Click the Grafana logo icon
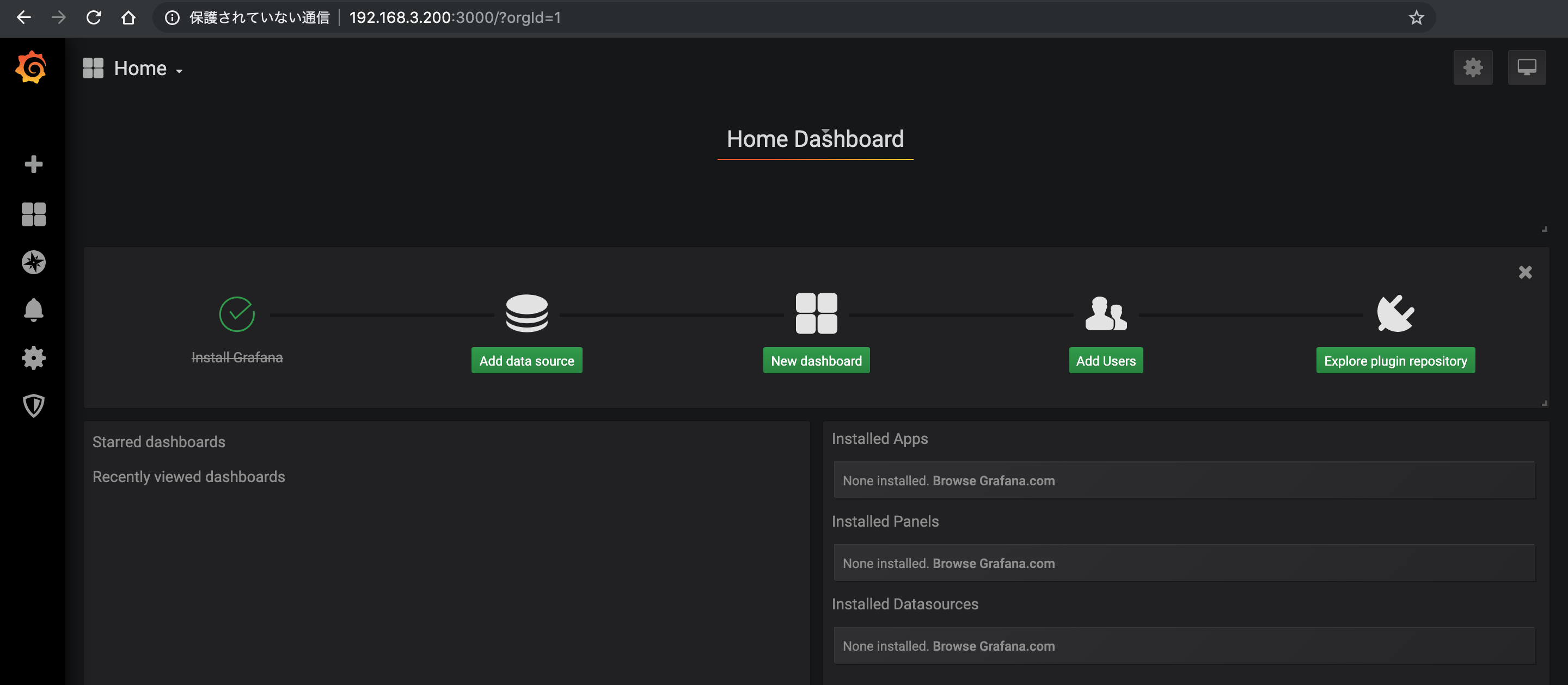1568x685 pixels. point(31,67)
